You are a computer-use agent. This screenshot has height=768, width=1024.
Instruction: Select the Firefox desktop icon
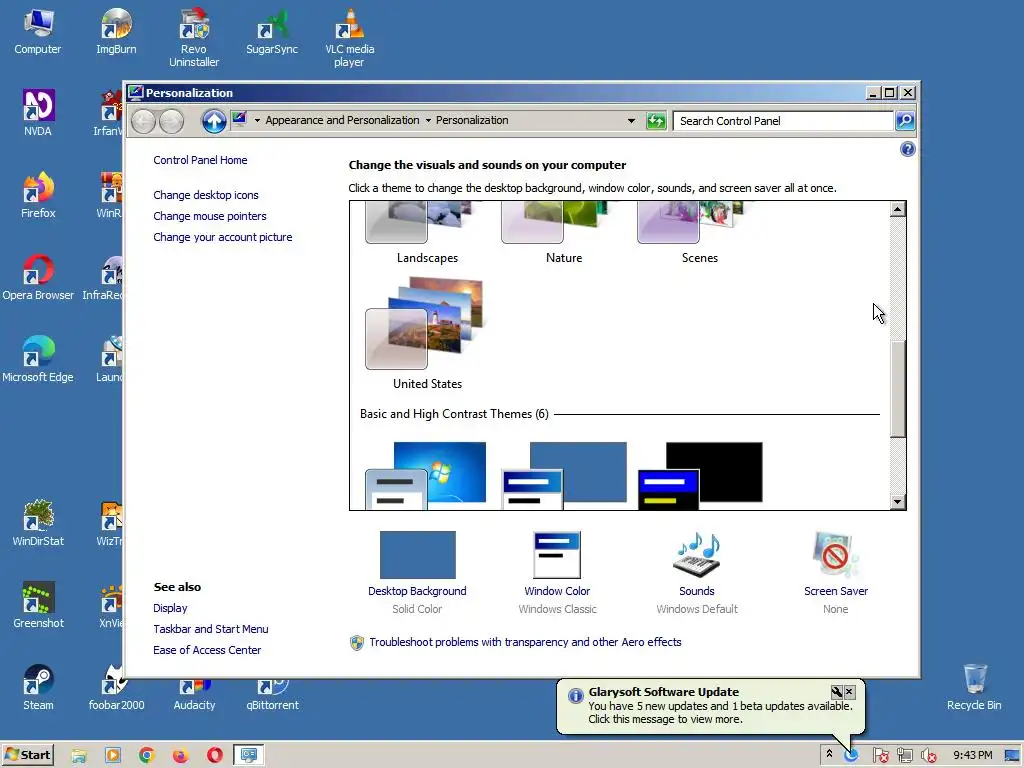click(x=38, y=195)
